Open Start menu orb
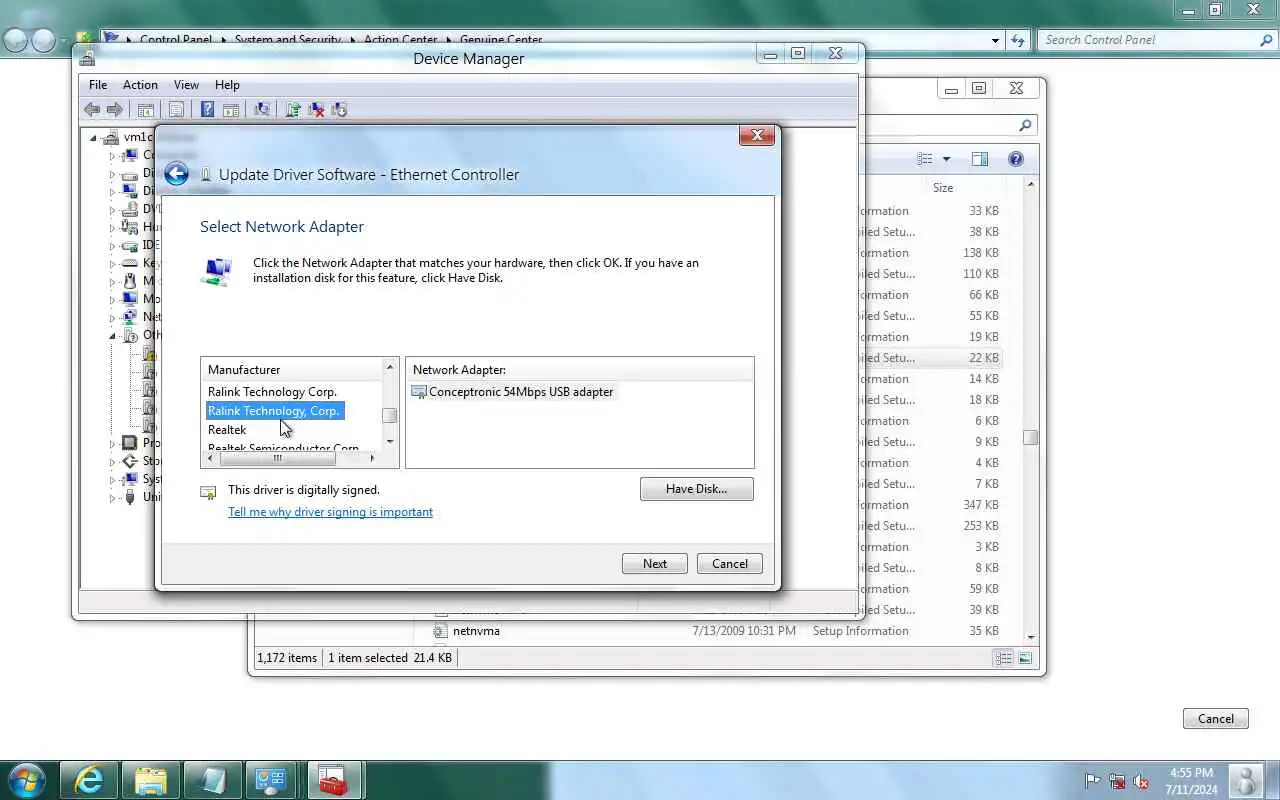 coord(26,780)
